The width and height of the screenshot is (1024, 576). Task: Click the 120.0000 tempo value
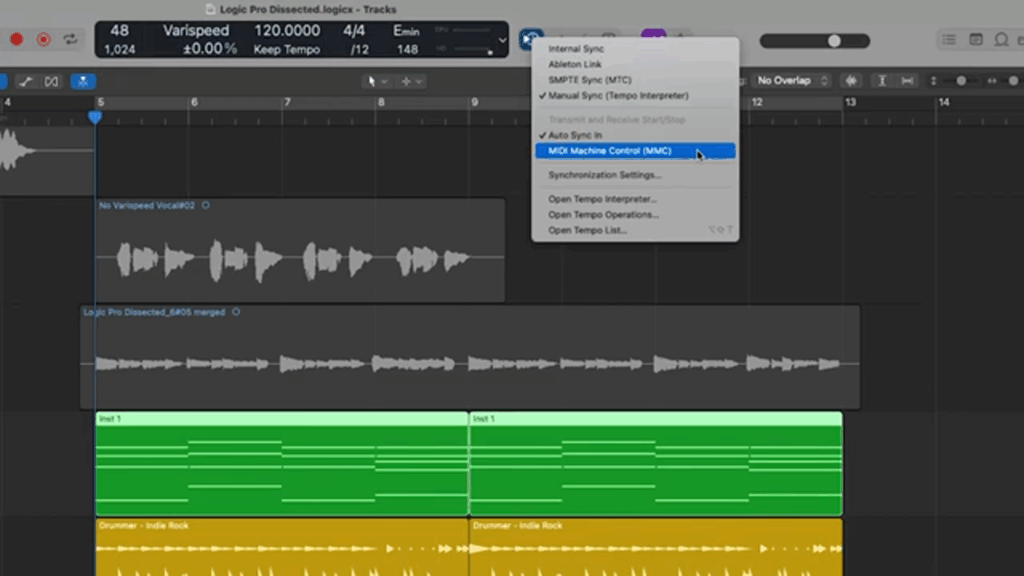(x=287, y=31)
